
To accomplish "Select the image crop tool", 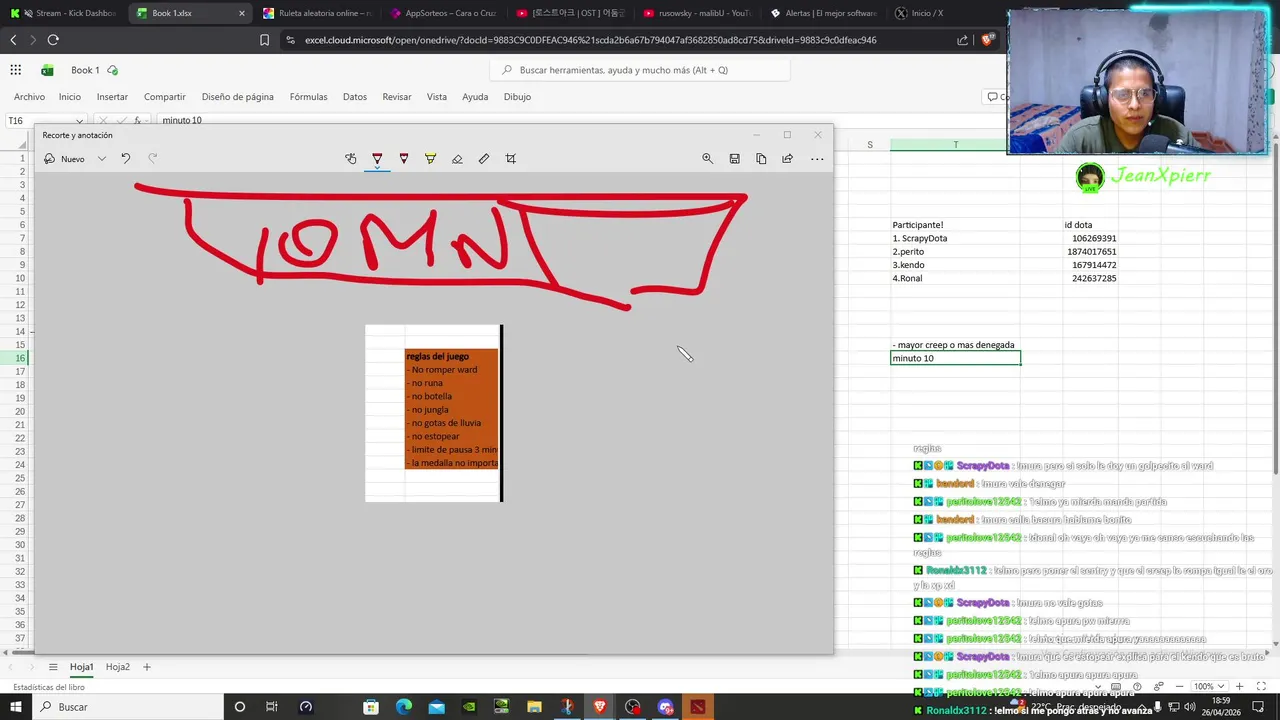I will point(511,159).
